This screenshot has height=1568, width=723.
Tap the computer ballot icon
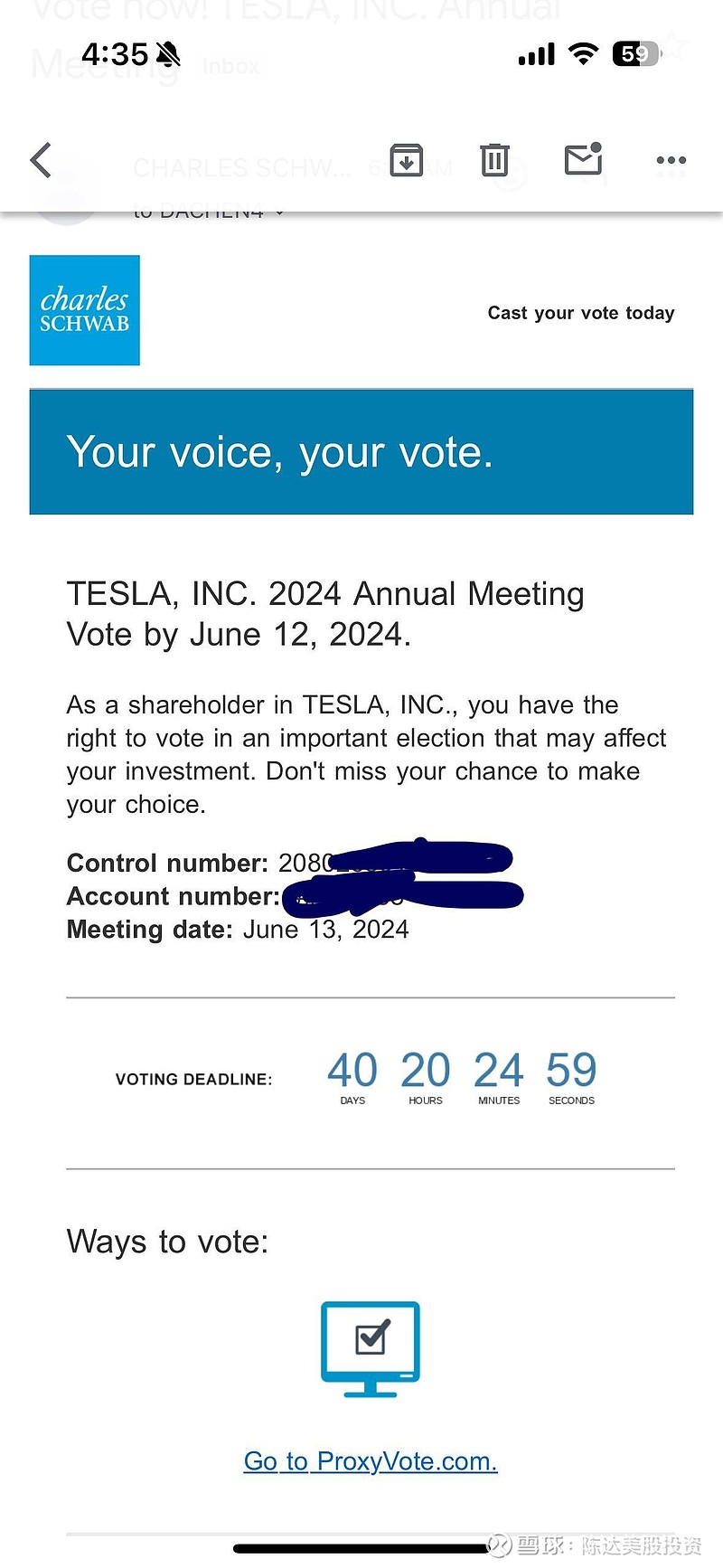(x=371, y=1348)
